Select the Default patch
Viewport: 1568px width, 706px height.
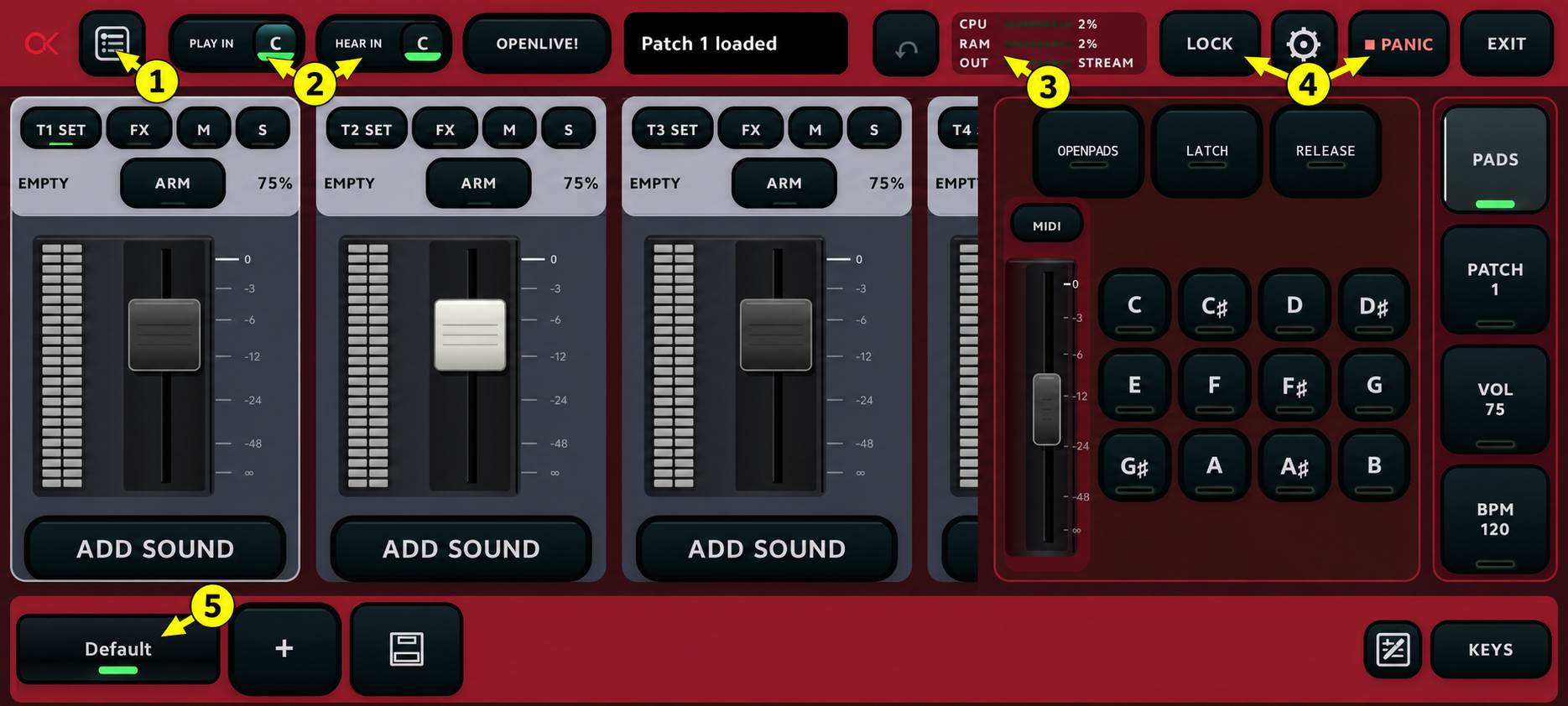tap(118, 649)
